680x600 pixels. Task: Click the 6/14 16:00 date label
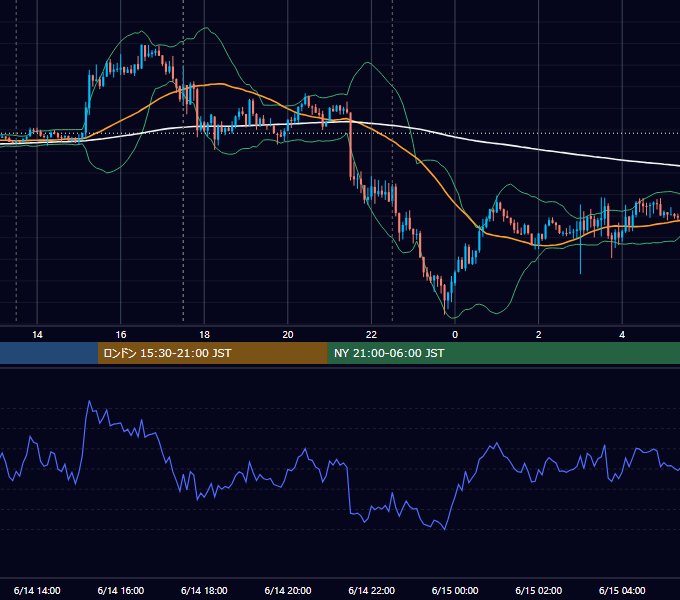(121, 590)
